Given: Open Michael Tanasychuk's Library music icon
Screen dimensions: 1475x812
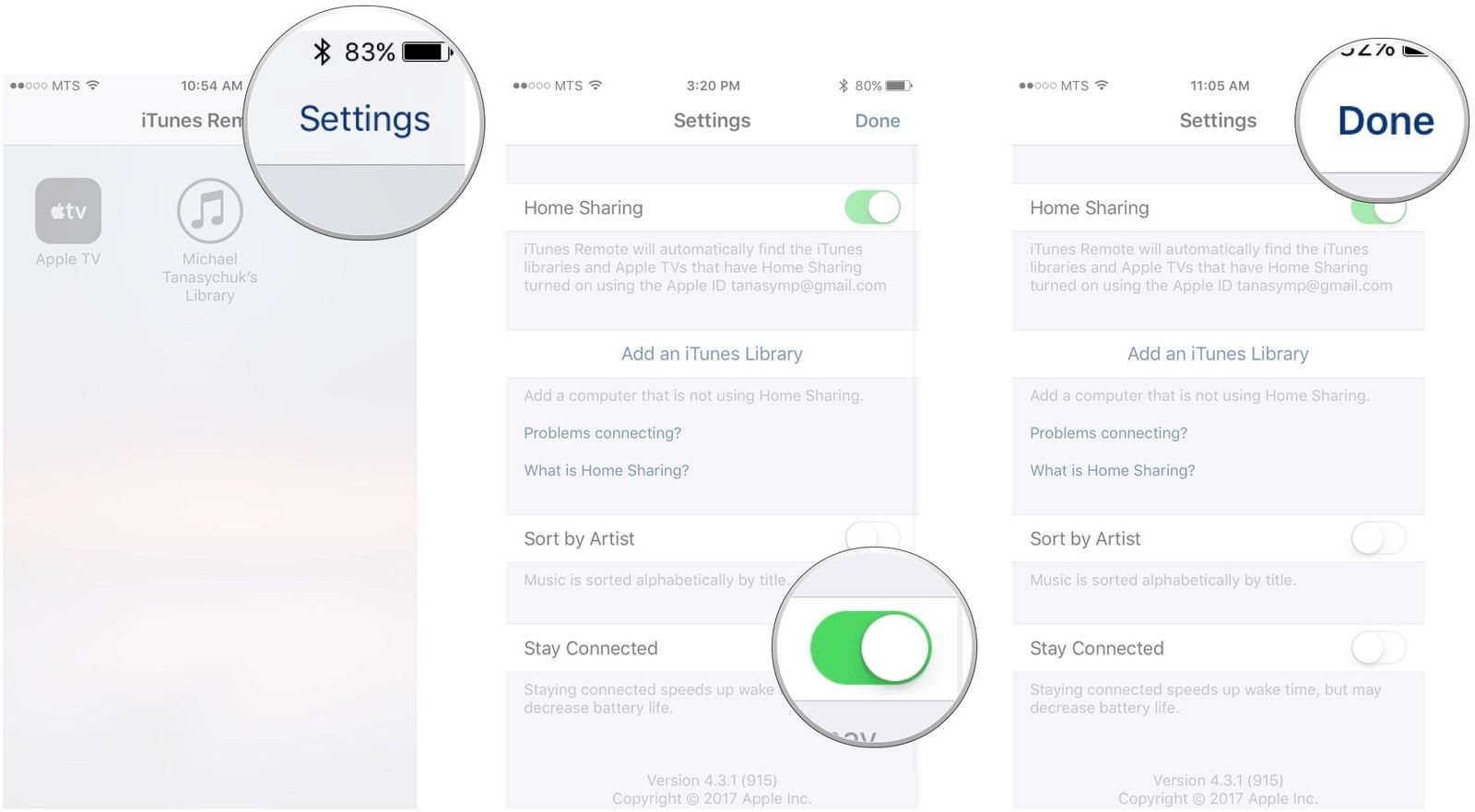Looking at the screenshot, I should [x=209, y=211].
